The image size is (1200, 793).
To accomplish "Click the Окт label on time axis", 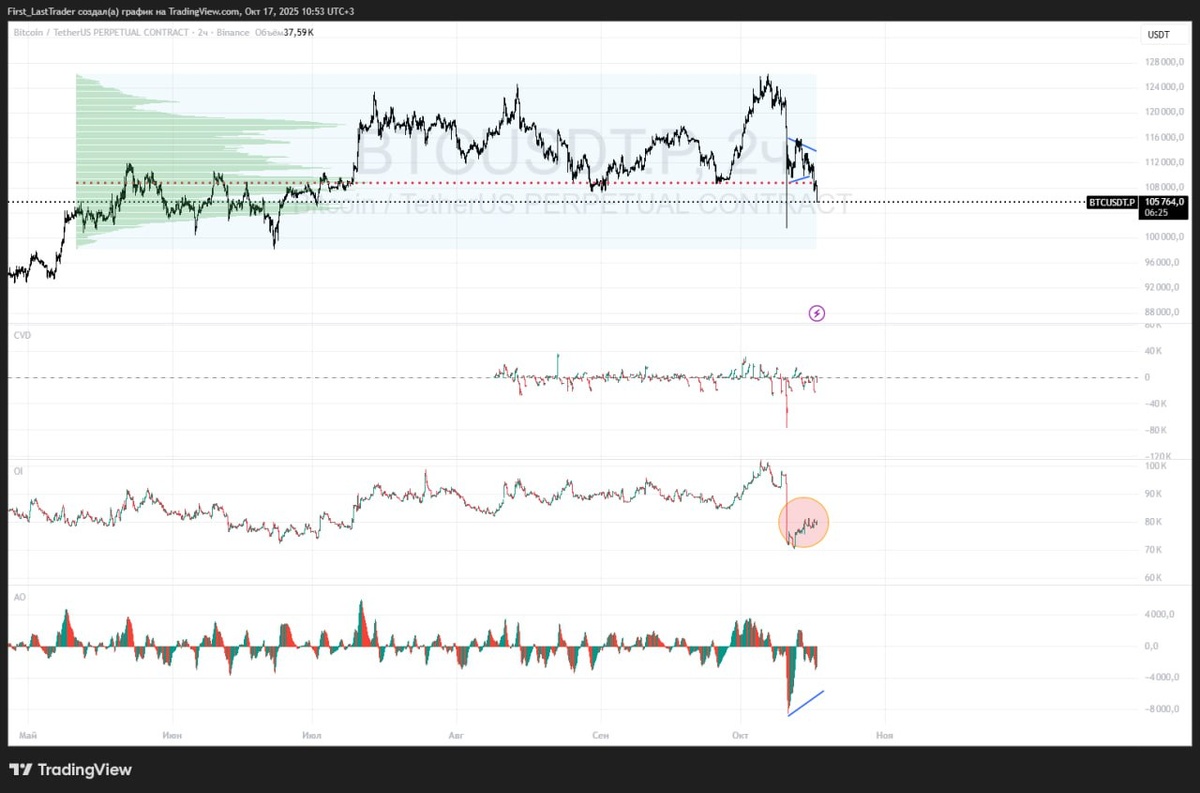I will [741, 735].
